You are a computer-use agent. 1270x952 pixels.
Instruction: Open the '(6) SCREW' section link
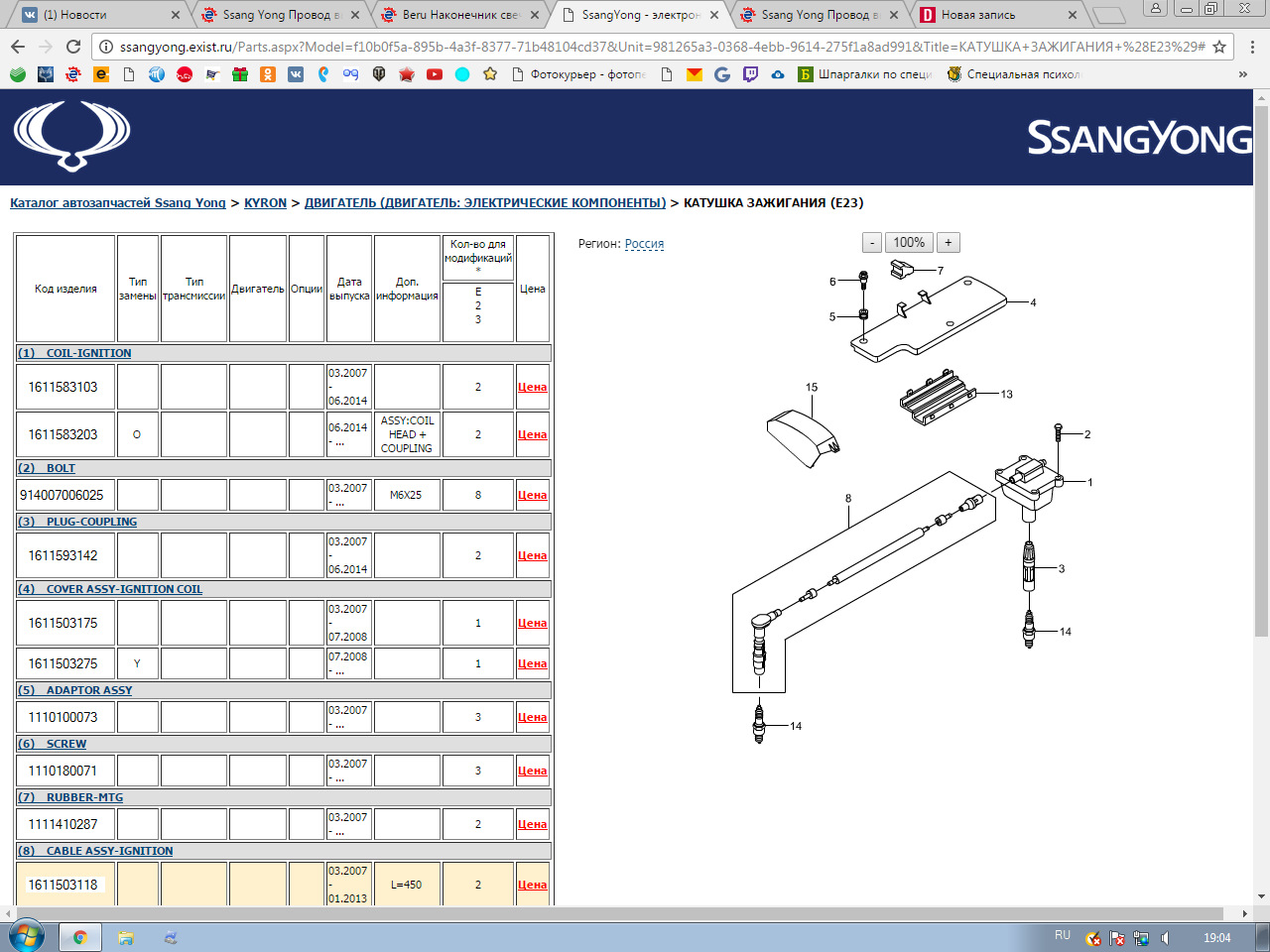click(53, 744)
